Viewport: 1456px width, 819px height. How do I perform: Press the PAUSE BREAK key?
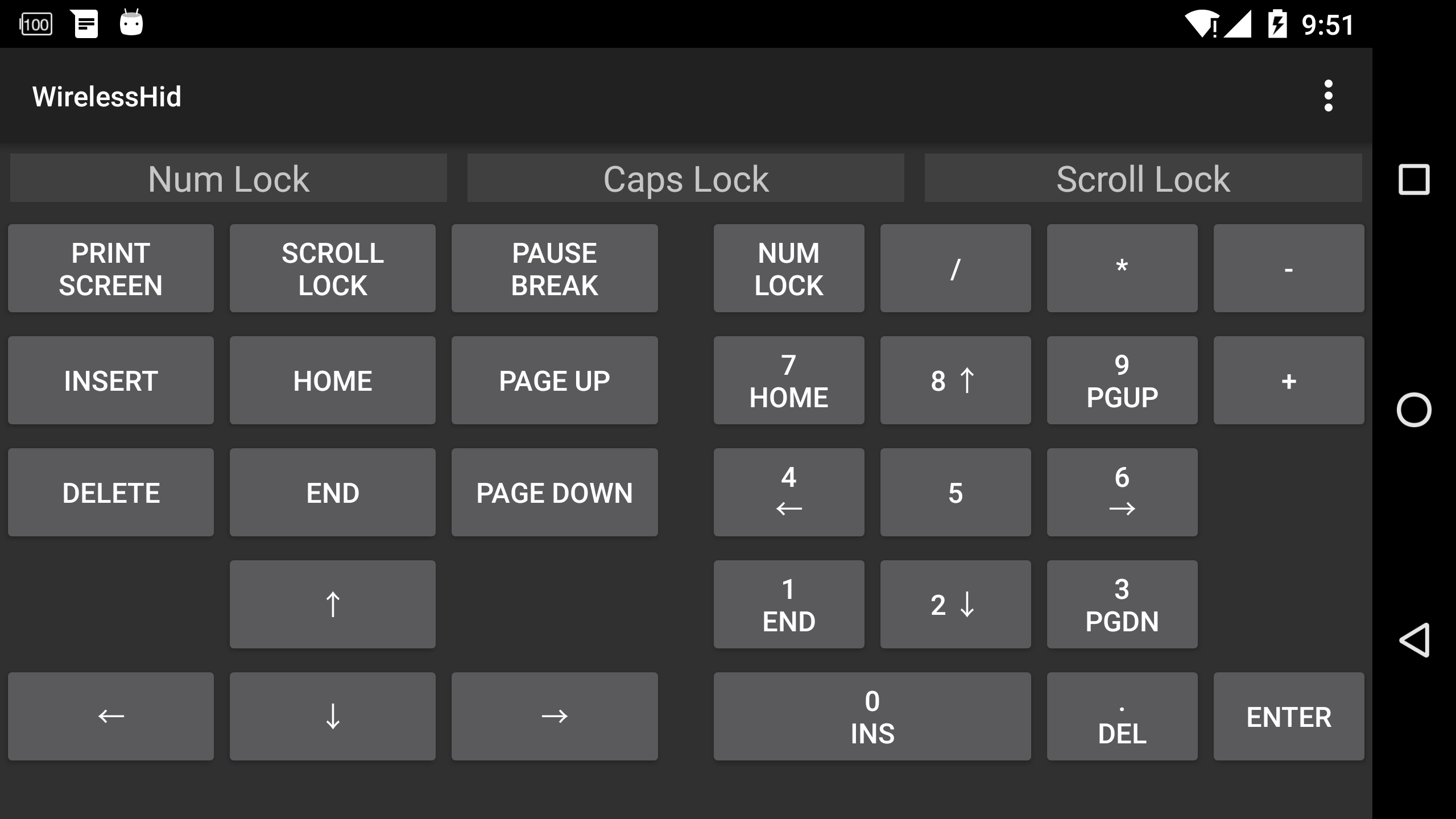pyautogui.click(x=555, y=268)
